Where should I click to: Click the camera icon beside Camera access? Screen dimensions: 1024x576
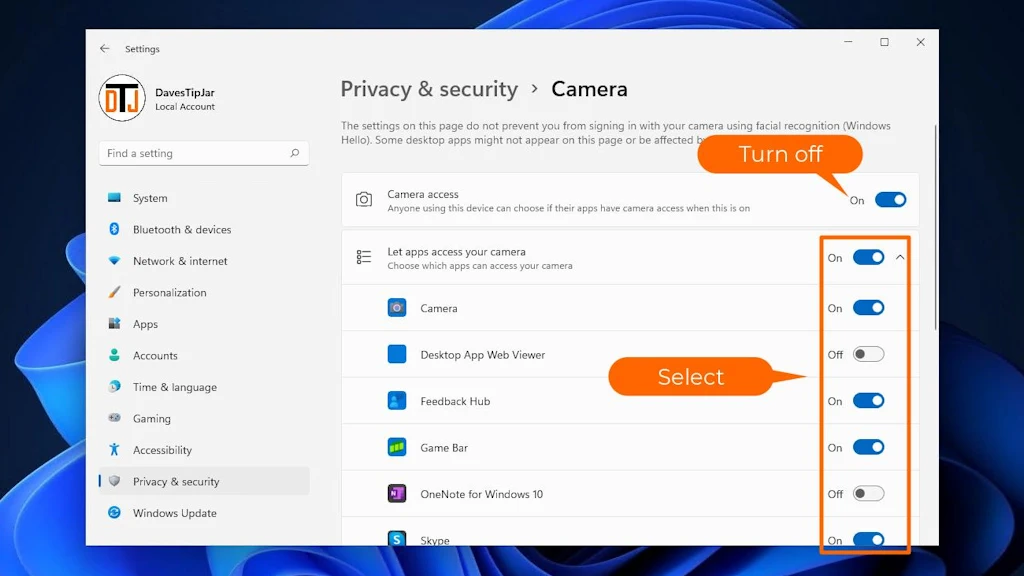pyautogui.click(x=364, y=199)
